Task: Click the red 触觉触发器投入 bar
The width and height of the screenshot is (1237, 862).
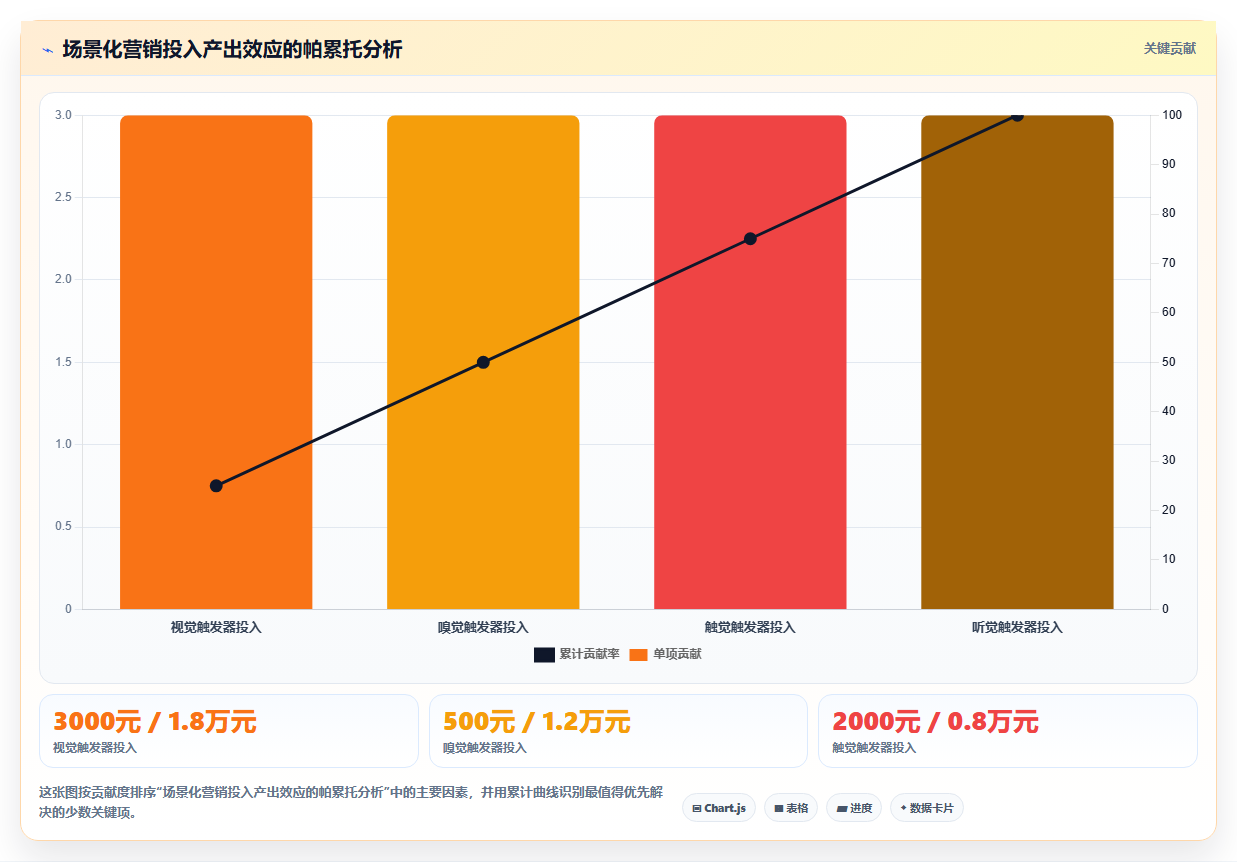Action: tap(750, 362)
